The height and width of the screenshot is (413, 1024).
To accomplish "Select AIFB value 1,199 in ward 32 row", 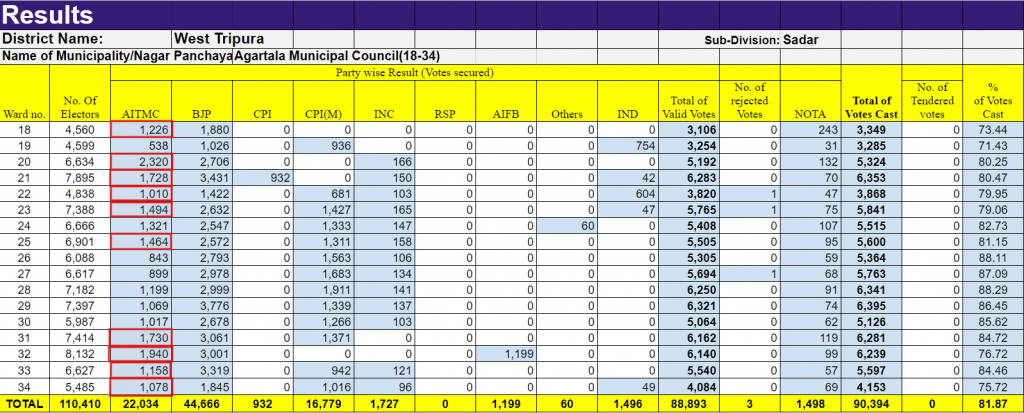I will [x=506, y=354].
